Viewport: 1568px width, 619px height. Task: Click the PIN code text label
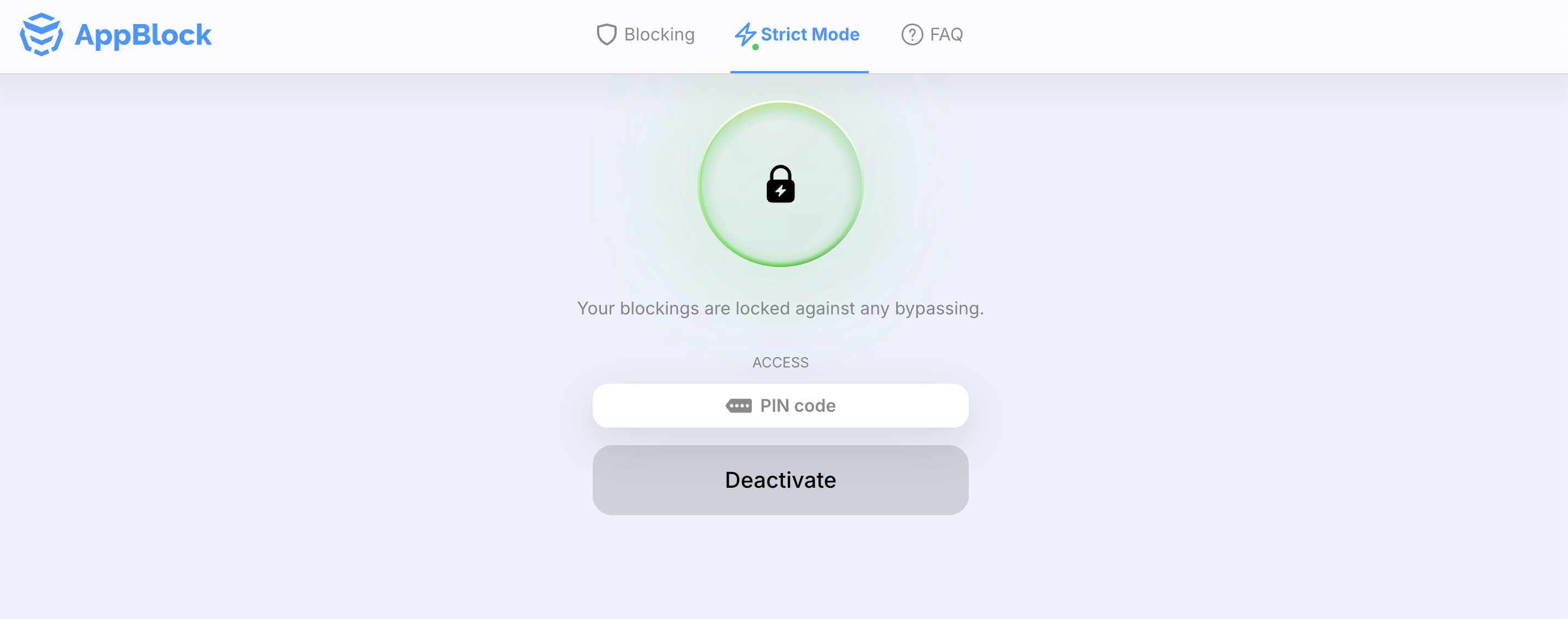(797, 406)
